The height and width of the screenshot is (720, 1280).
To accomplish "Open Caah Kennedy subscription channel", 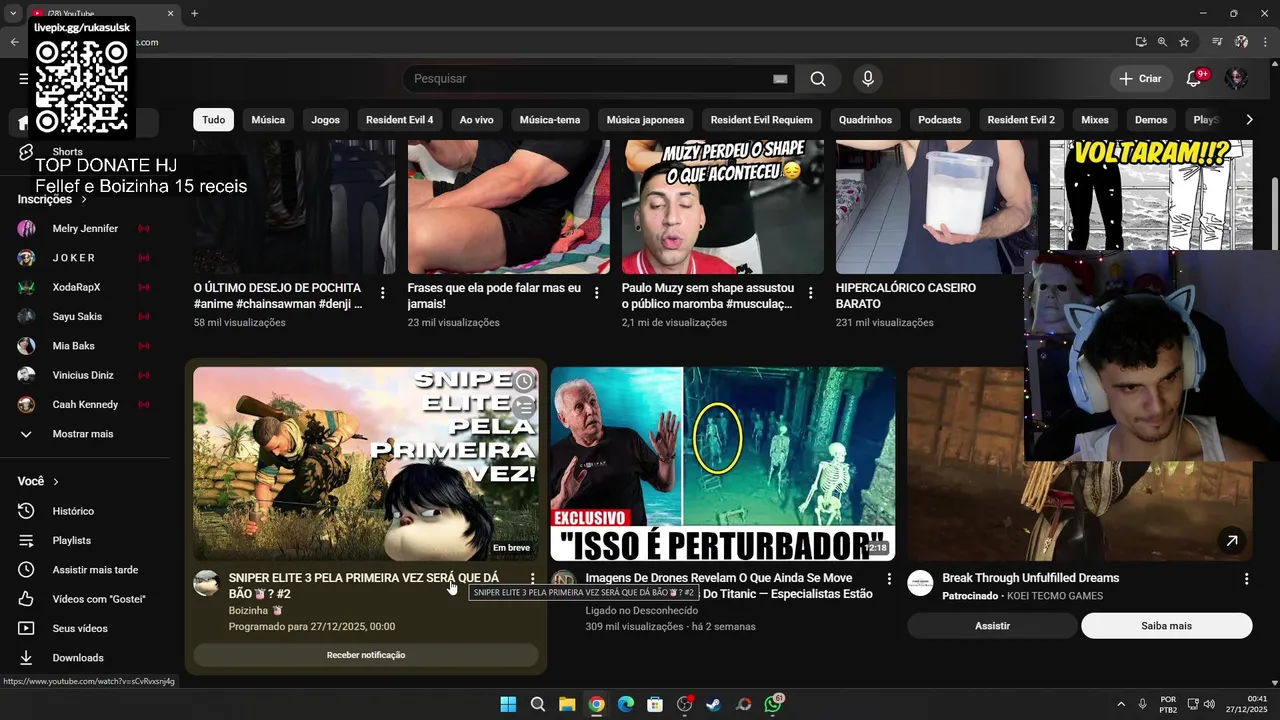I will pos(85,405).
